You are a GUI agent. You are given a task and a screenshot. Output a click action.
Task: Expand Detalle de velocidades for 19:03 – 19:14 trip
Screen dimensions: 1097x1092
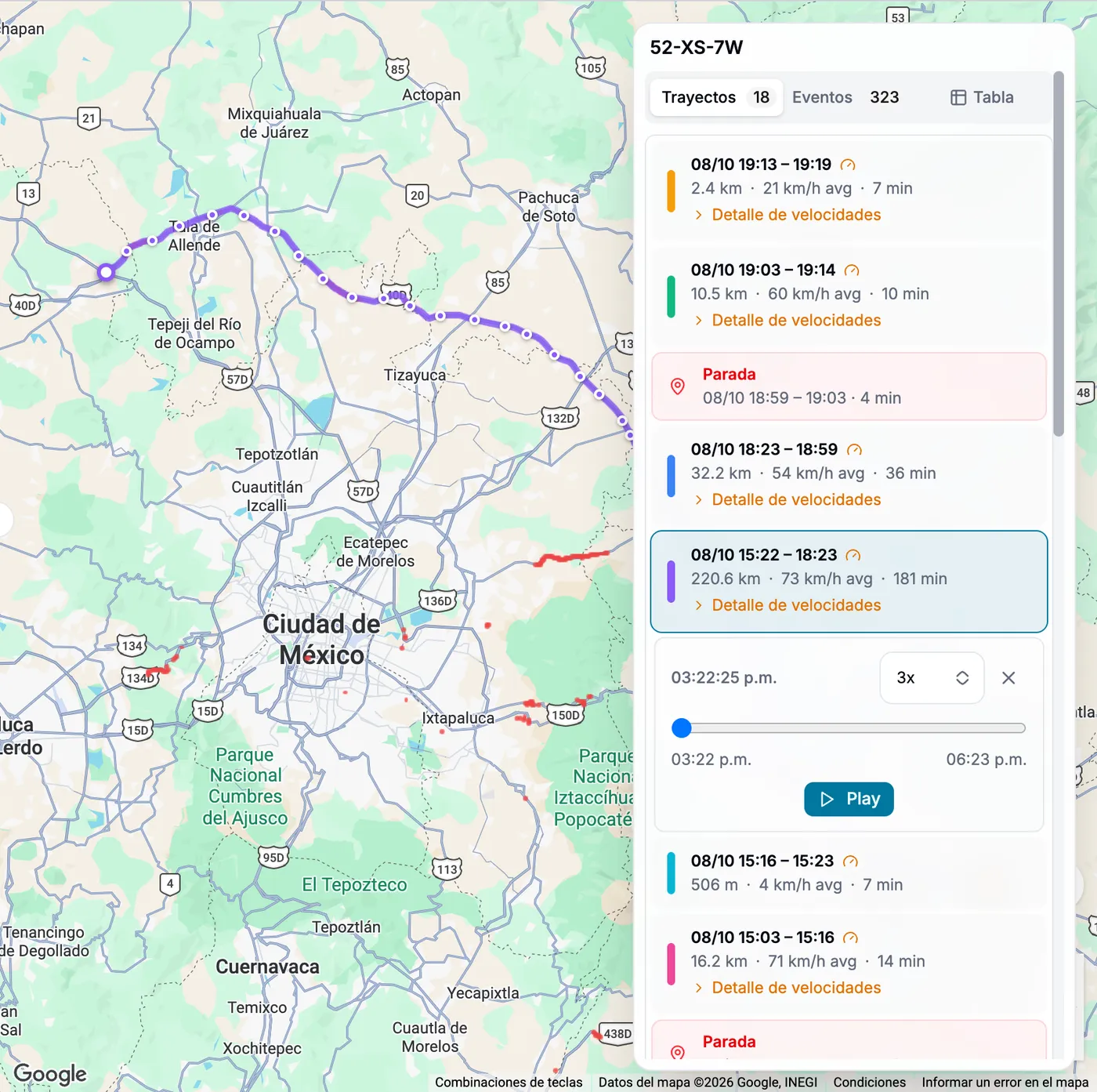click(x=787, y=321)
